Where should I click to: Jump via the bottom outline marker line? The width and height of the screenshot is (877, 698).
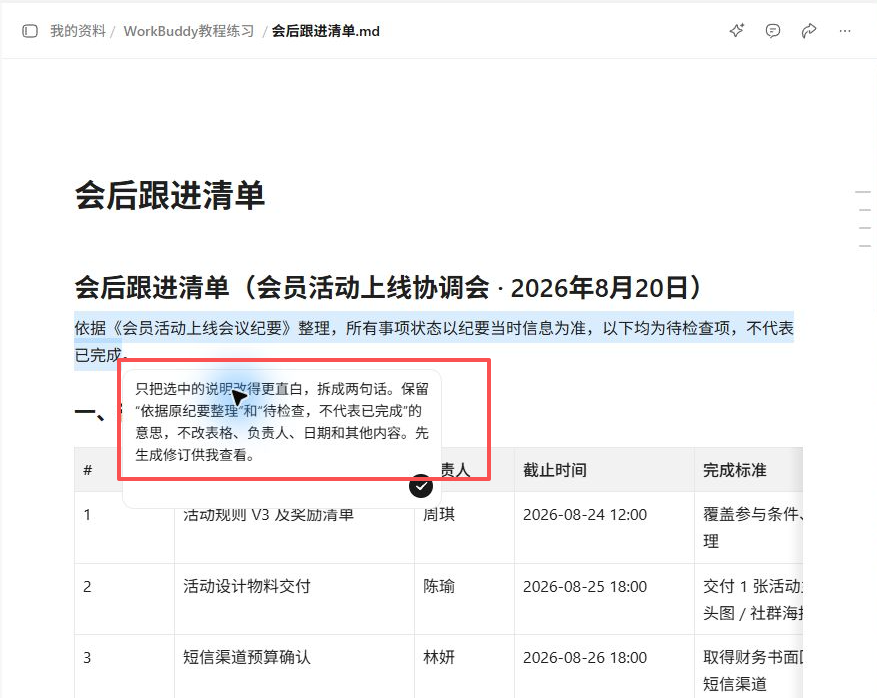[x=865, y=246]
